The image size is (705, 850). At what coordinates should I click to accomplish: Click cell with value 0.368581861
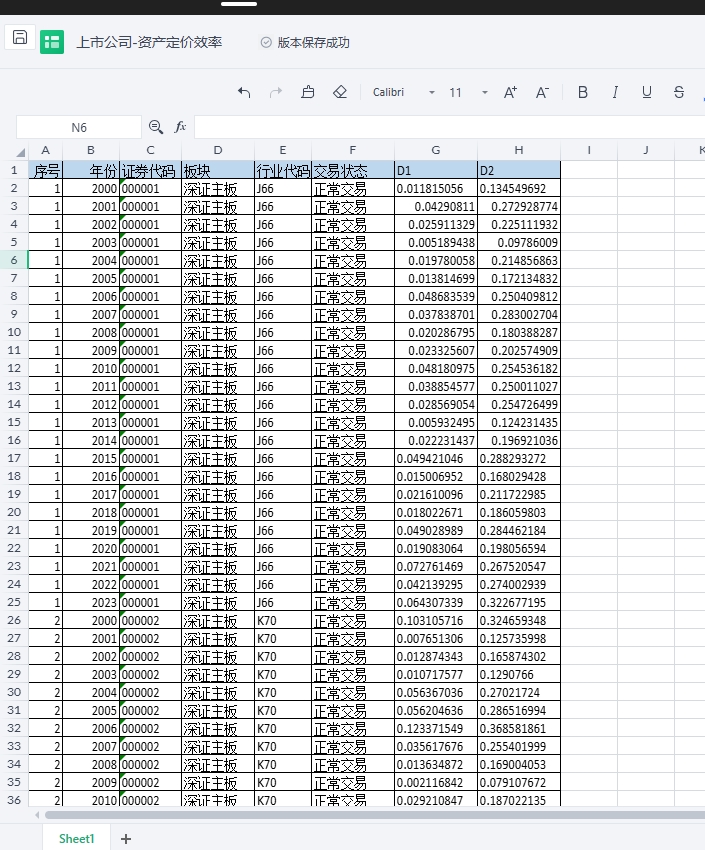point(519,728)
